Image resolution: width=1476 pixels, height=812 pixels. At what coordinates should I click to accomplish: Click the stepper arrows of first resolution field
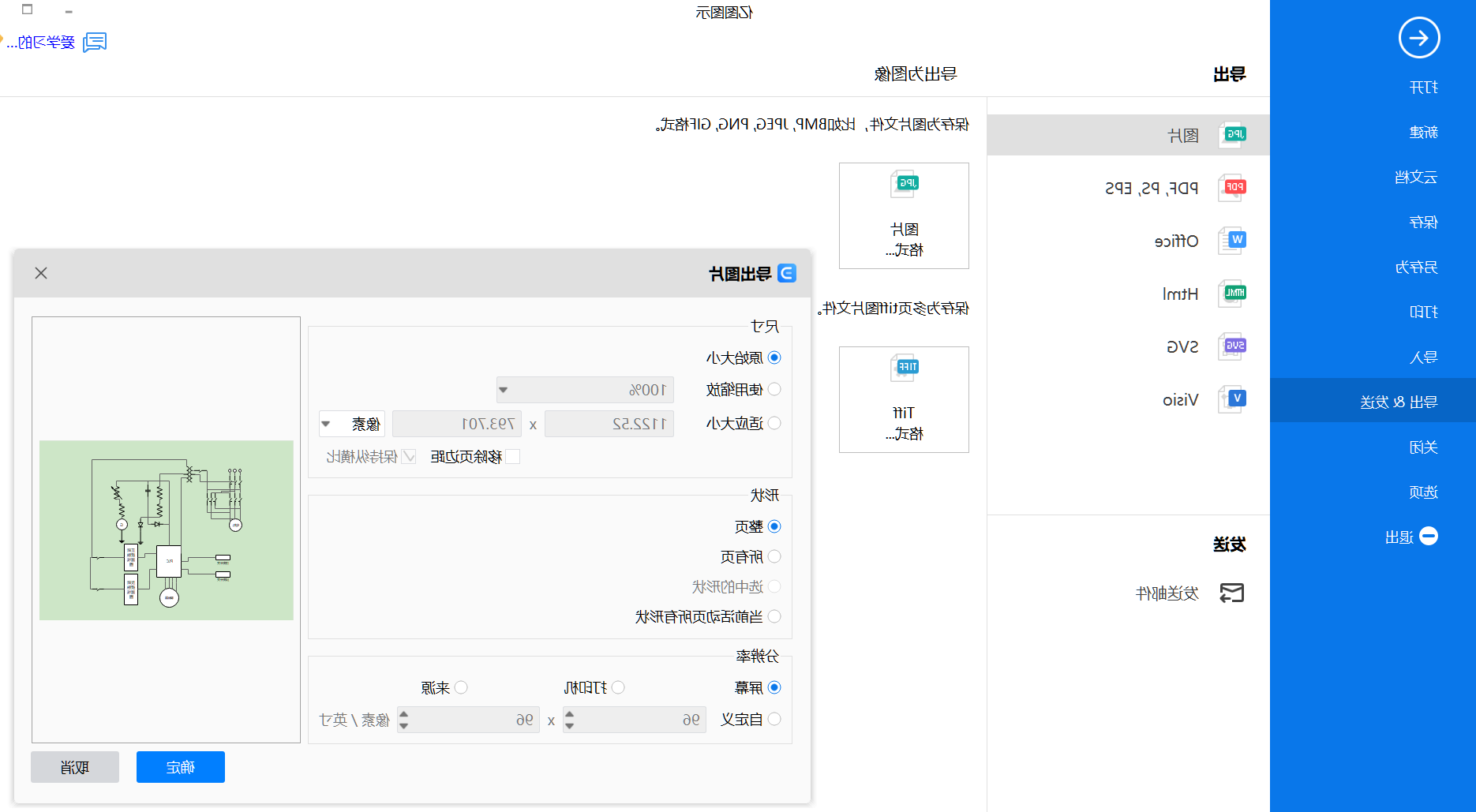pos(570,720)
